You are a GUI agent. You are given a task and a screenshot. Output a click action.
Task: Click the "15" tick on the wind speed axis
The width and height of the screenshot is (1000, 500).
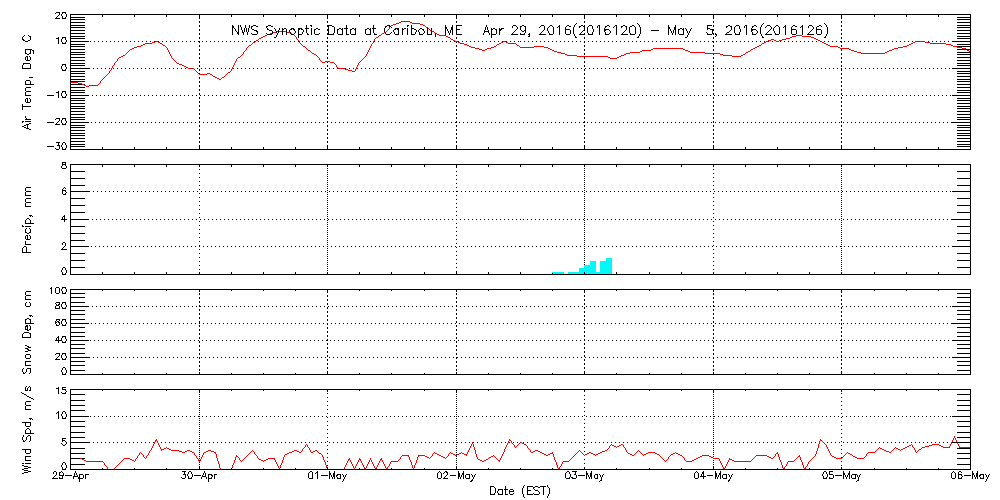(59, 390)
